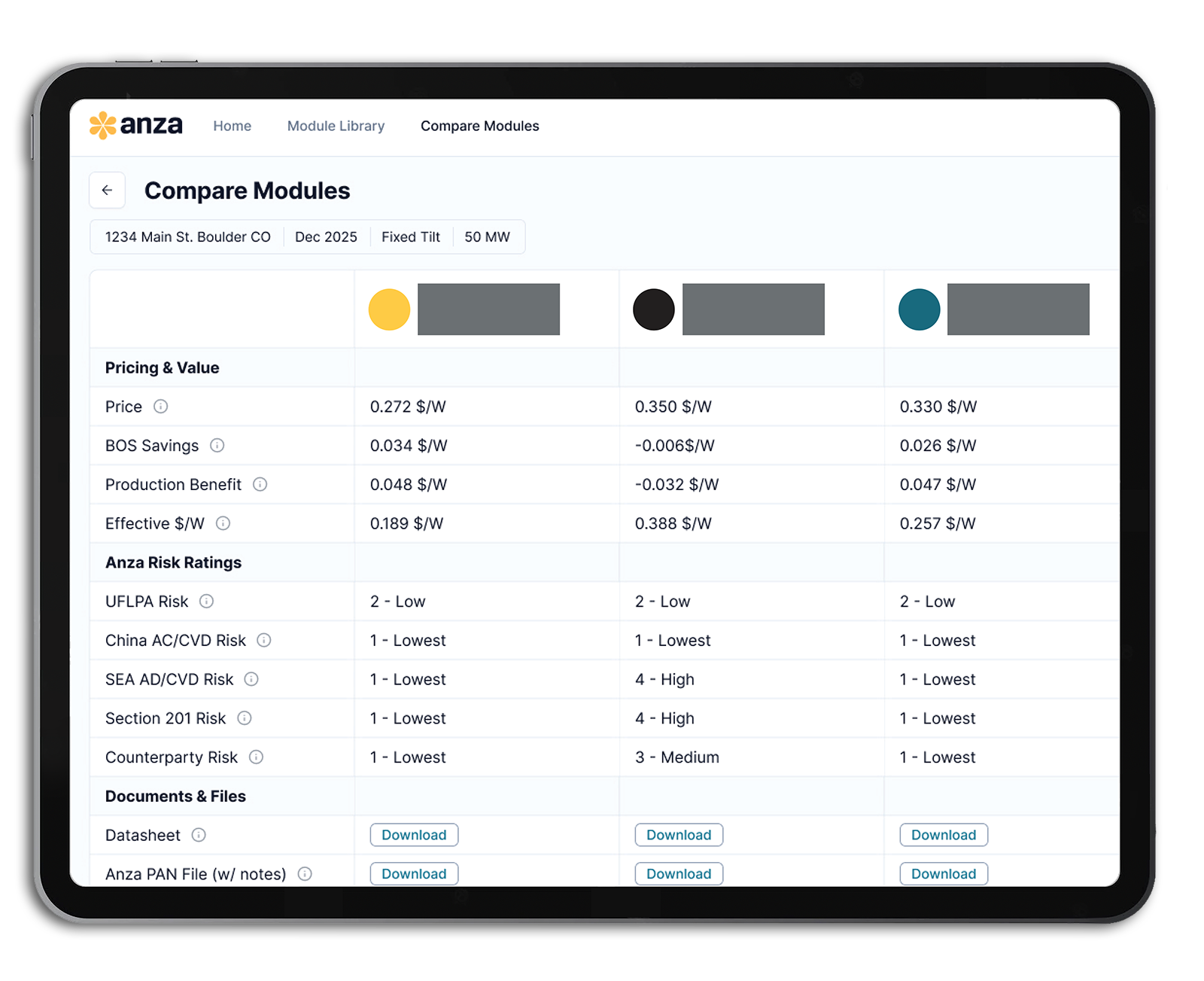
Task: Download the first module's Datasheet
Action: click(x=413, y=835)
